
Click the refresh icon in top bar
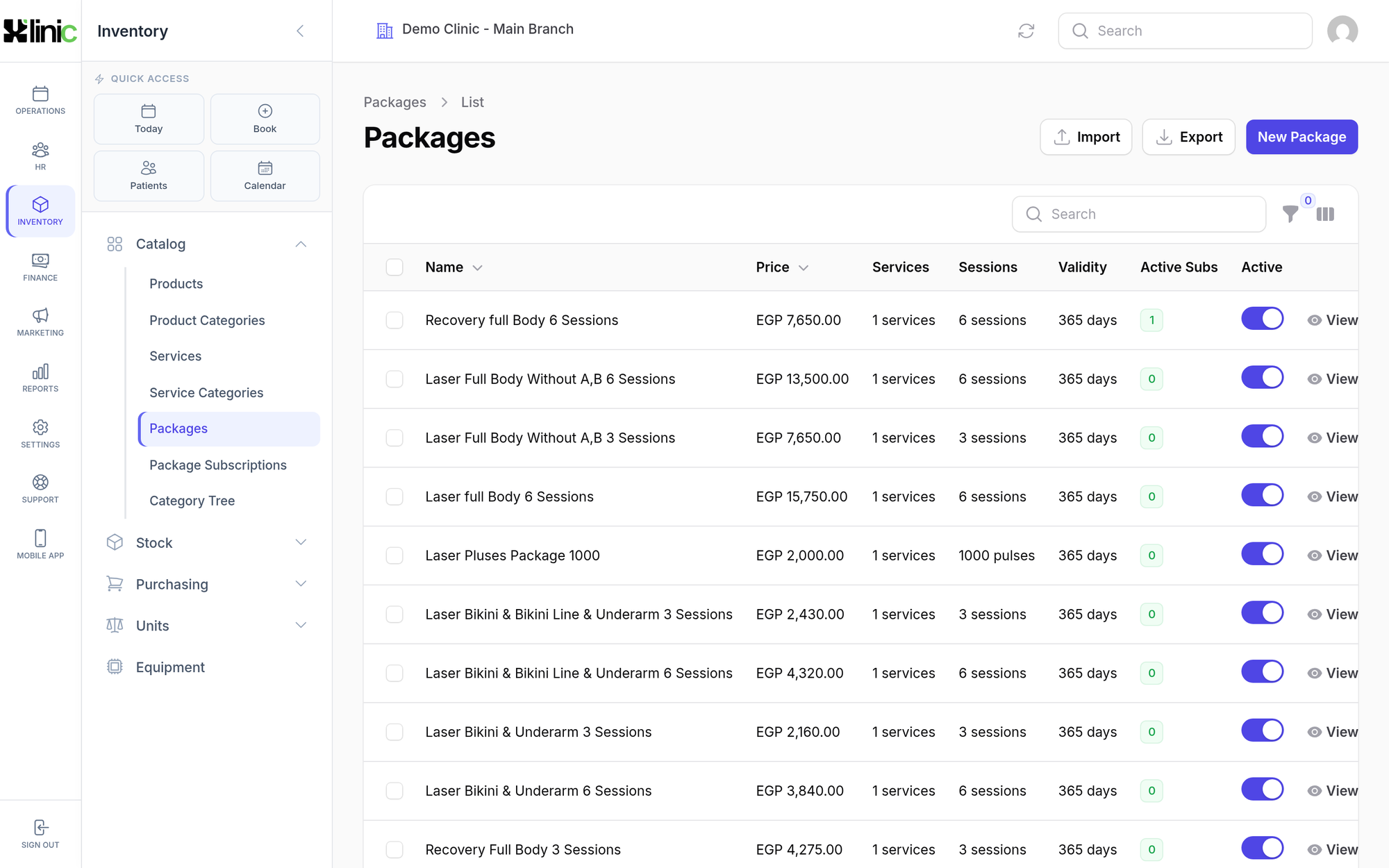[1026, 31]
